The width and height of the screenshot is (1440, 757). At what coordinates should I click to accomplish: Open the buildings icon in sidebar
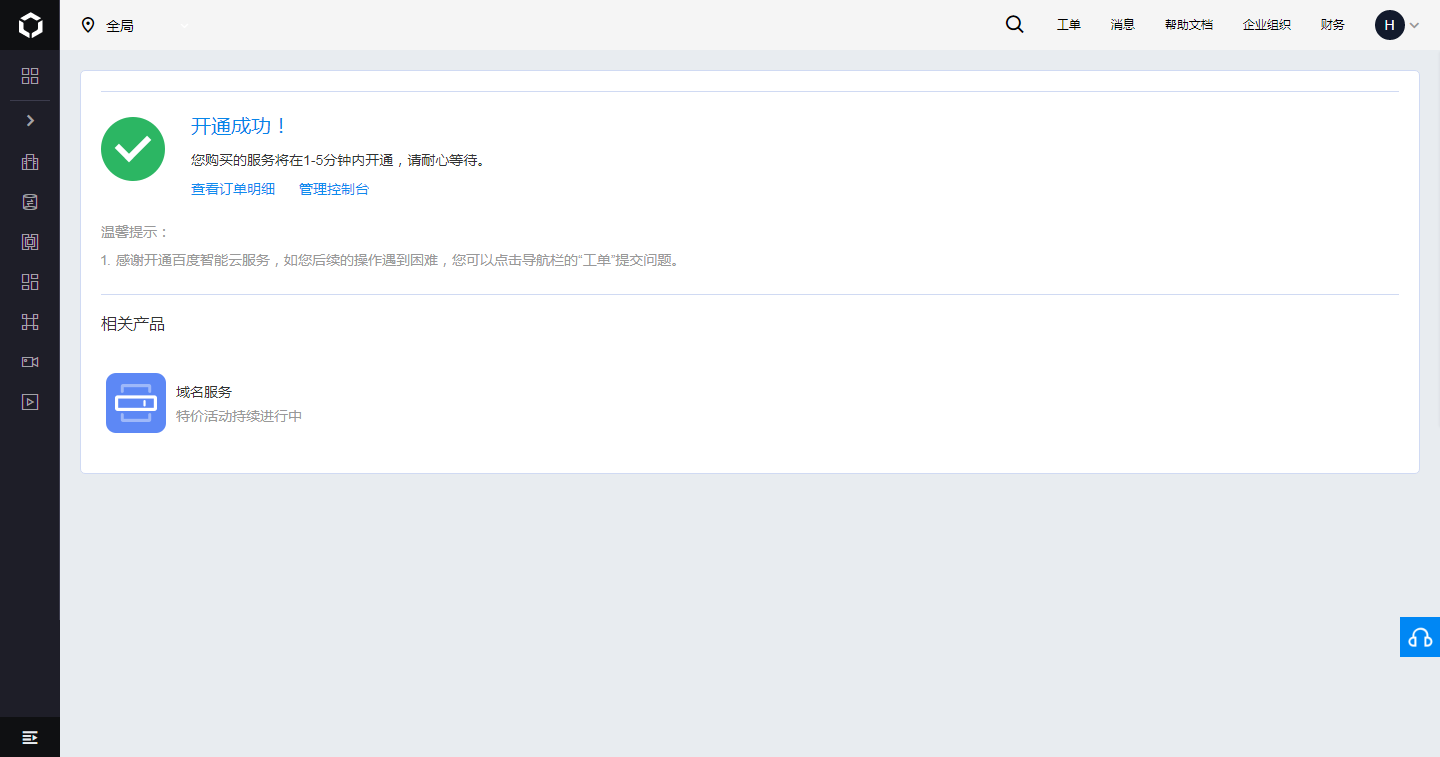click(x=30, y=162)
